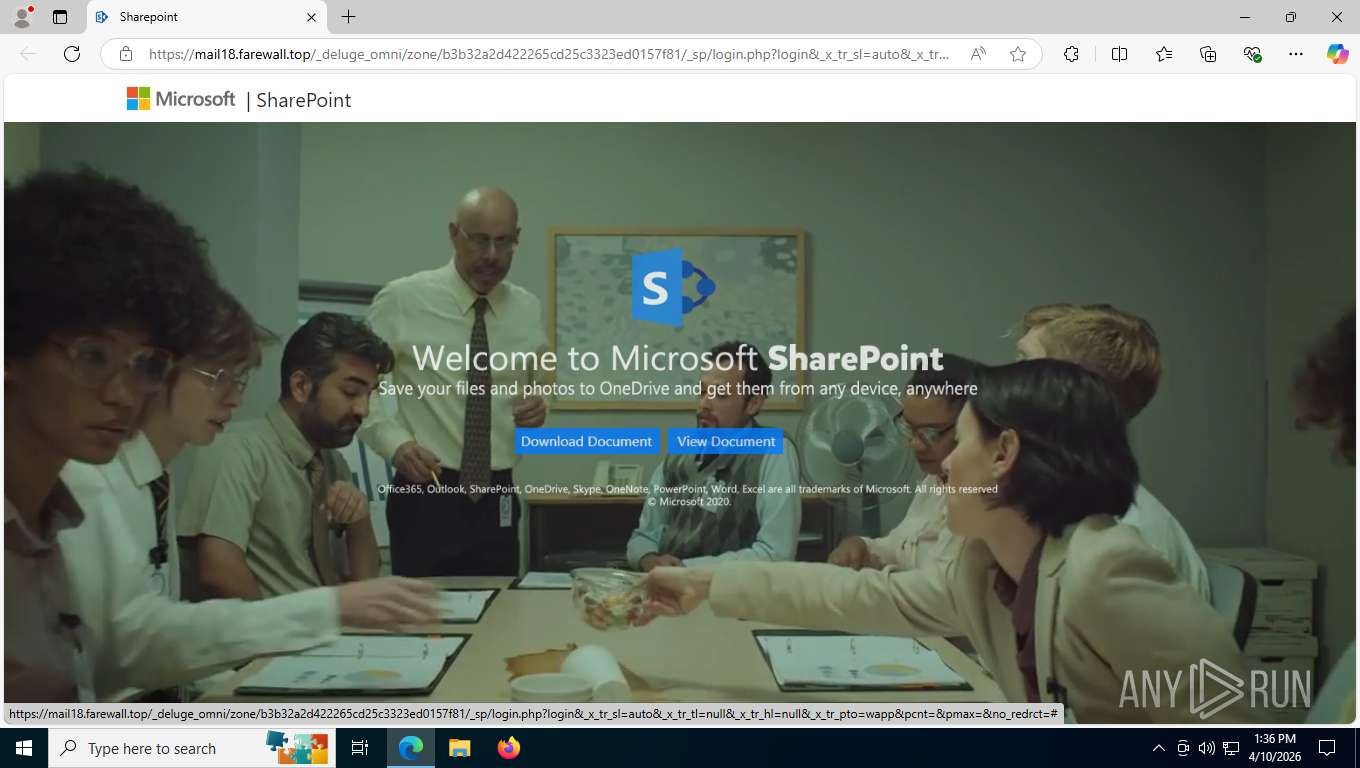Launch the Copilot sidebar
This screenshot has width=1360, height=768.
[x=1338, y=54]
